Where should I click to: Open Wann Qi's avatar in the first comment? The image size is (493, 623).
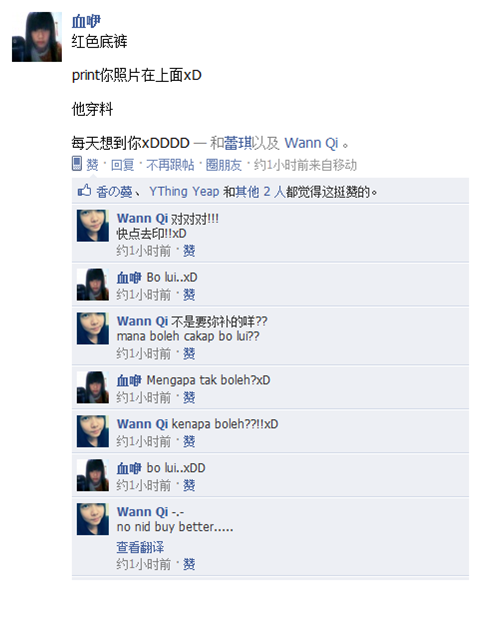(x=93, y=226)
